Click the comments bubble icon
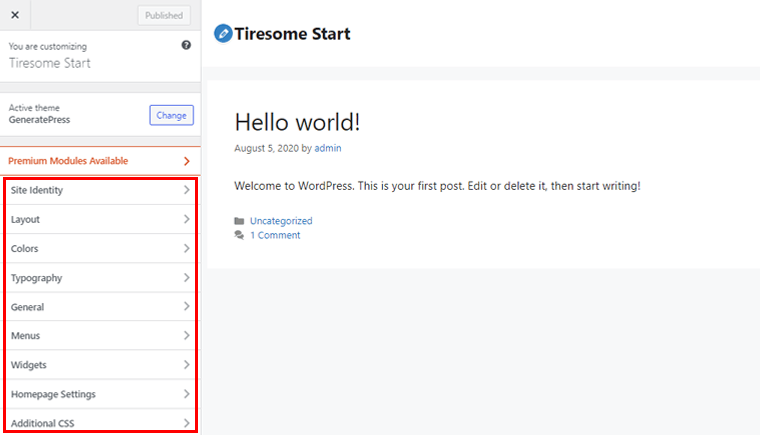 (x=239, y=236)
